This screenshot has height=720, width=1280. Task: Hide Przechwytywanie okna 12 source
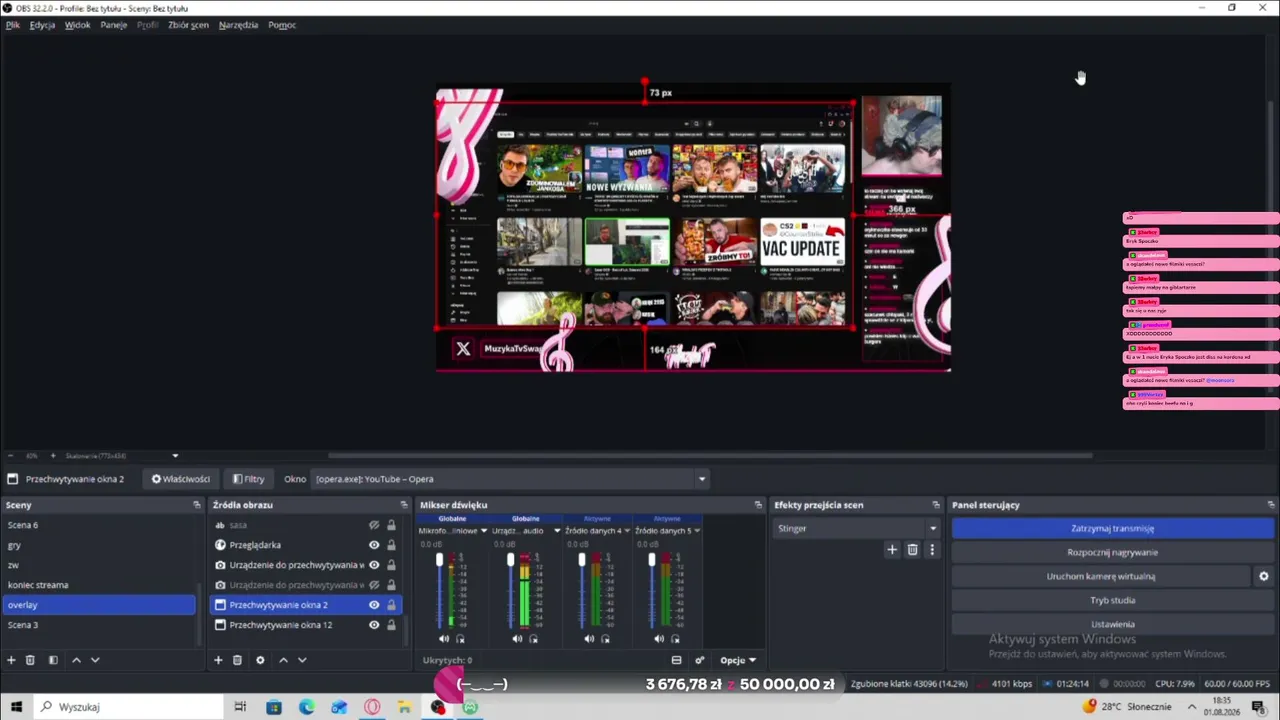click(374, 625)
